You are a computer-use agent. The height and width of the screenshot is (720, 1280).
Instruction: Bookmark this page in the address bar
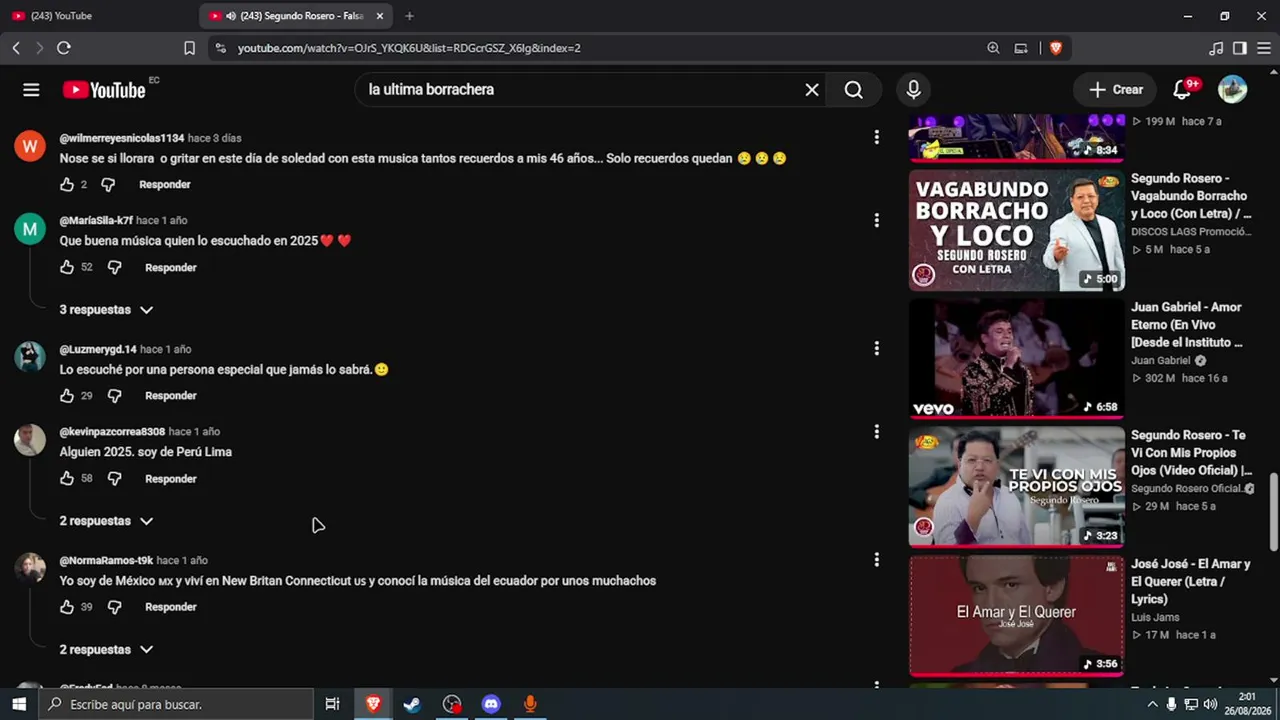(x=189, y=48)
